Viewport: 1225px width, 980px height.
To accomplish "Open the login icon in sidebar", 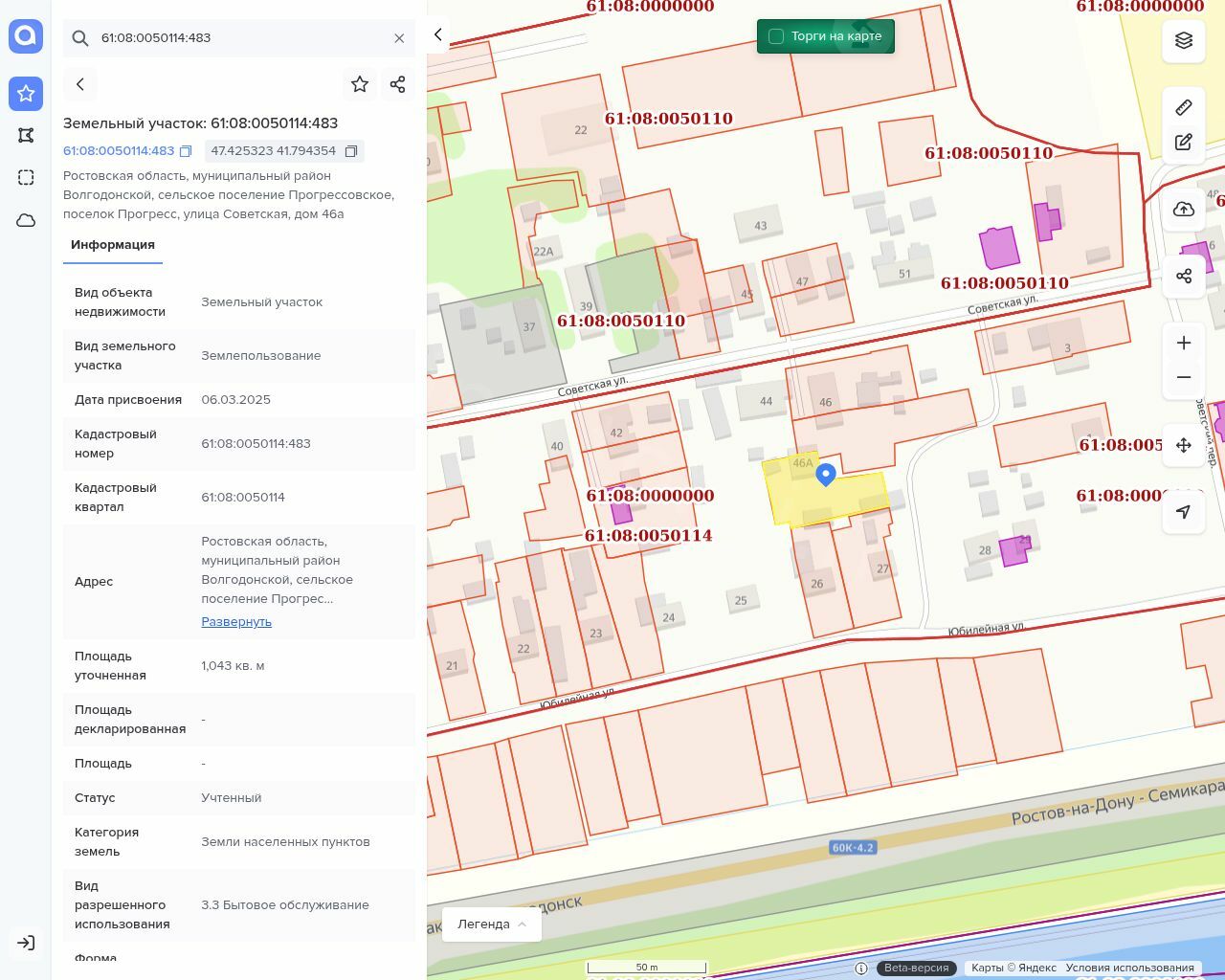I will coord(26,943).
